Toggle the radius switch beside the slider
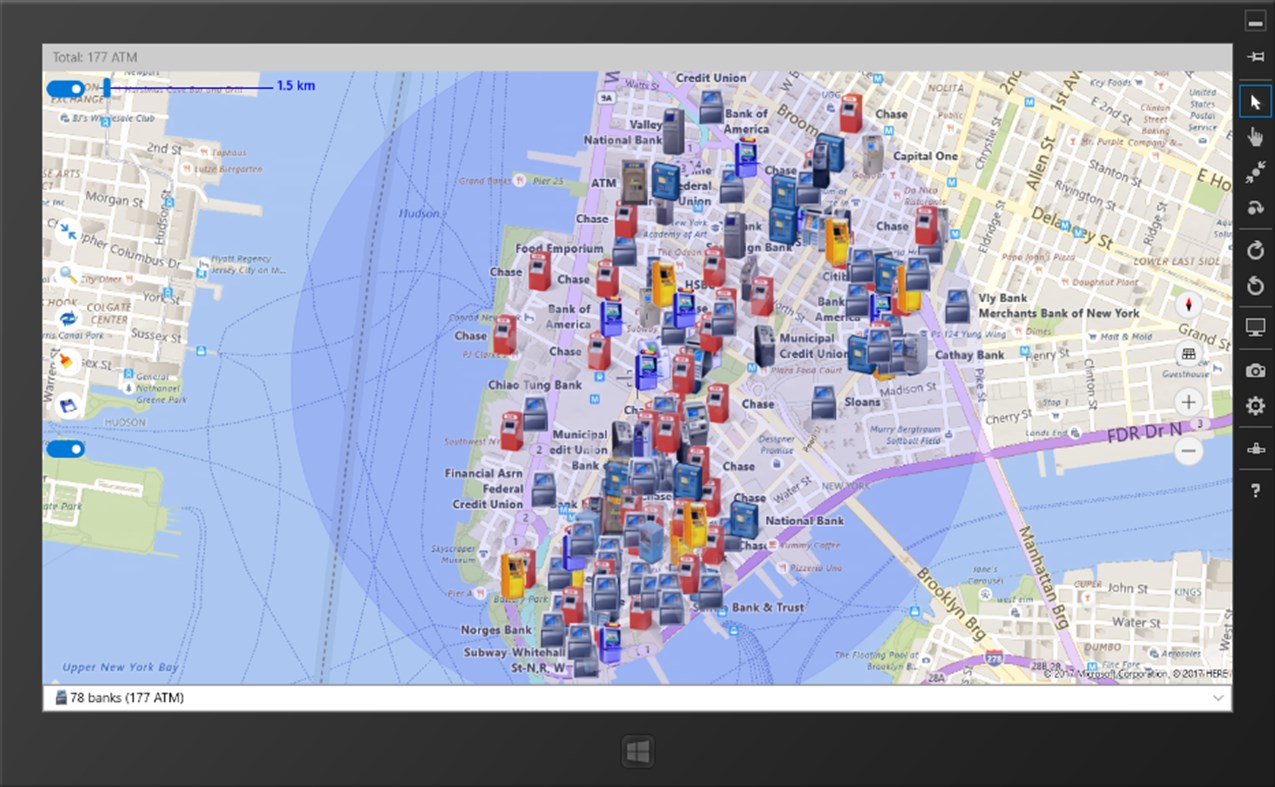This screenshot has width=1275, height=787. coord(66,89)
